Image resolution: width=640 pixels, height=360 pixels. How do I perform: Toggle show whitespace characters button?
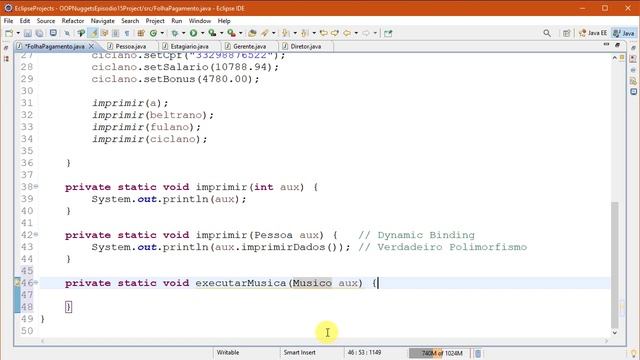point(127,33)
